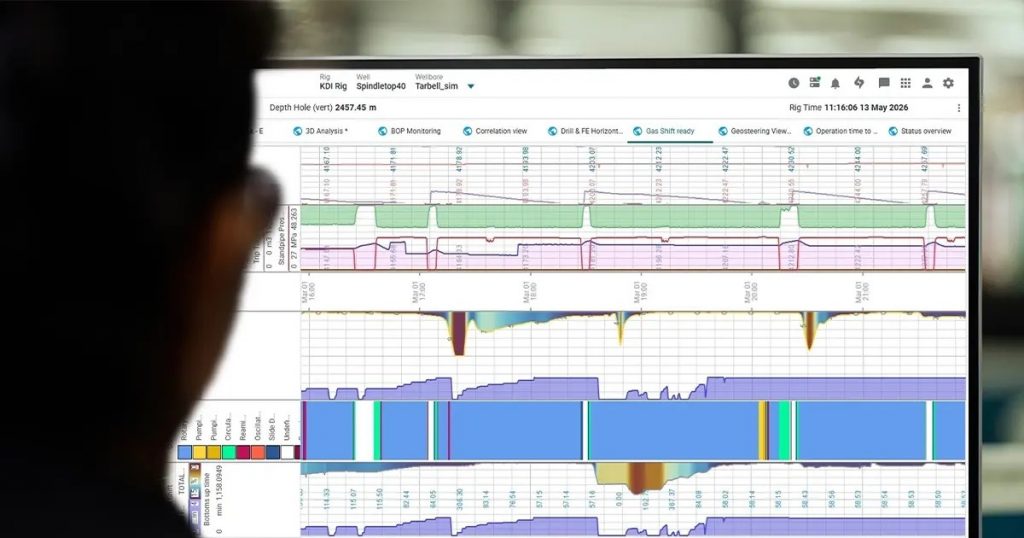The height and width of the screenshot is (538, 1024).
Task: Click the Bottoms up time track label
Action: point(207,499)
